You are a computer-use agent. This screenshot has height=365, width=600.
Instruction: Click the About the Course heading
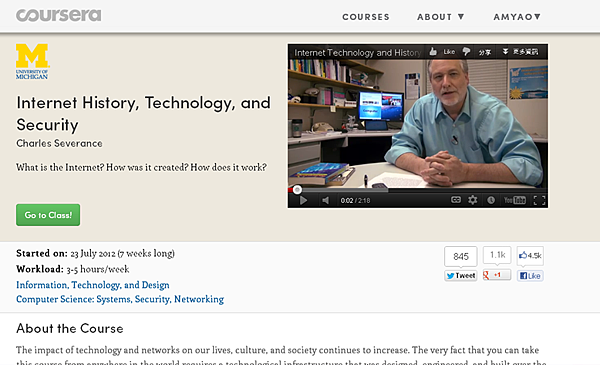(x=70, y=328)
